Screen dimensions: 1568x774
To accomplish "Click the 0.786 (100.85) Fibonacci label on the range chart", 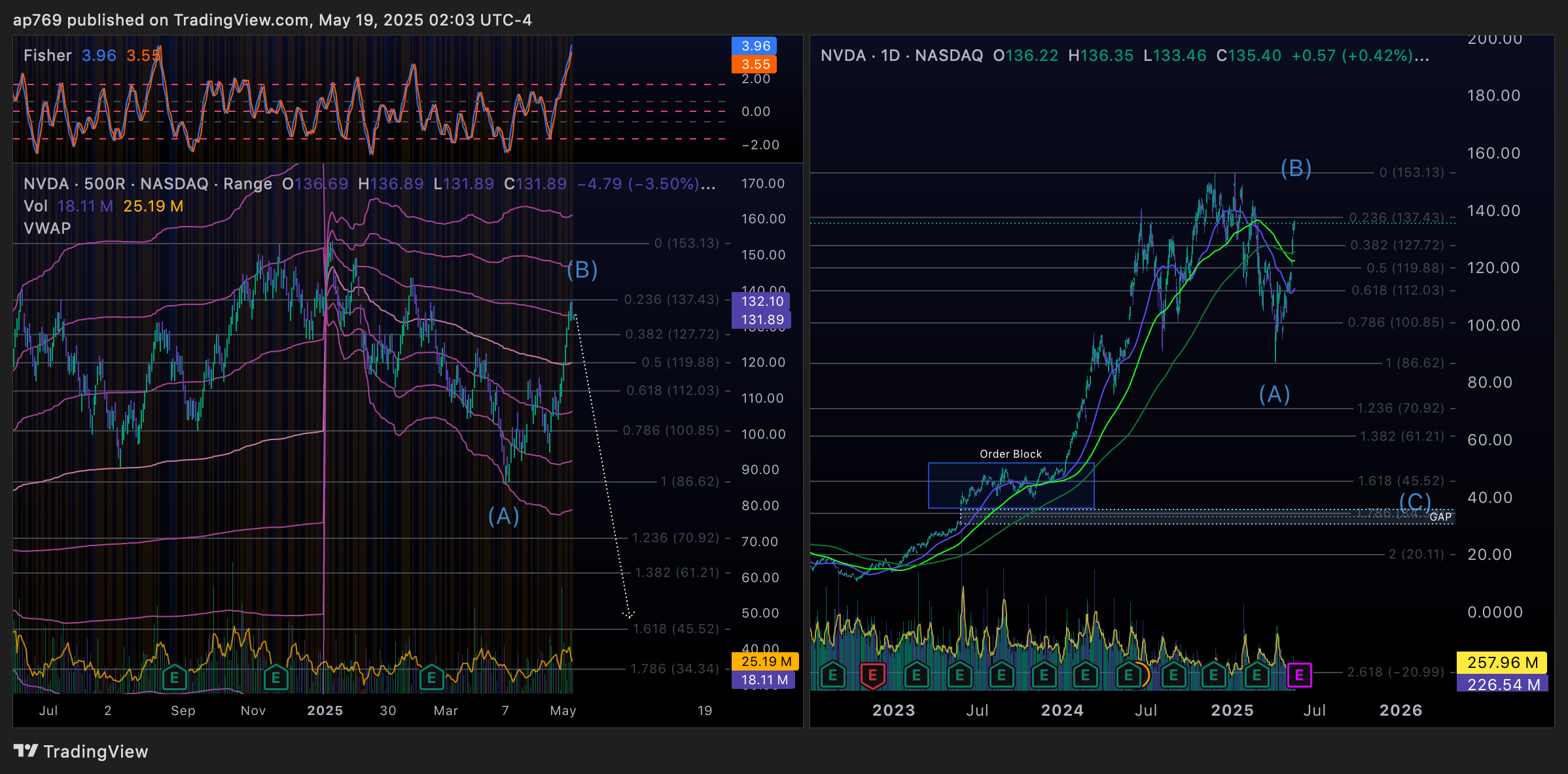I will [x=671, y=431].
